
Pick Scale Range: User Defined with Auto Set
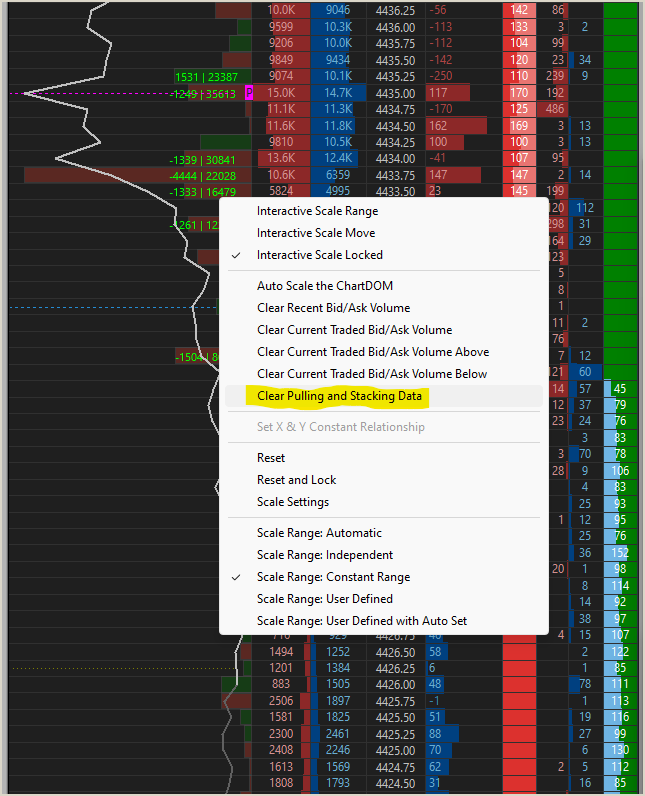[384, 621]
